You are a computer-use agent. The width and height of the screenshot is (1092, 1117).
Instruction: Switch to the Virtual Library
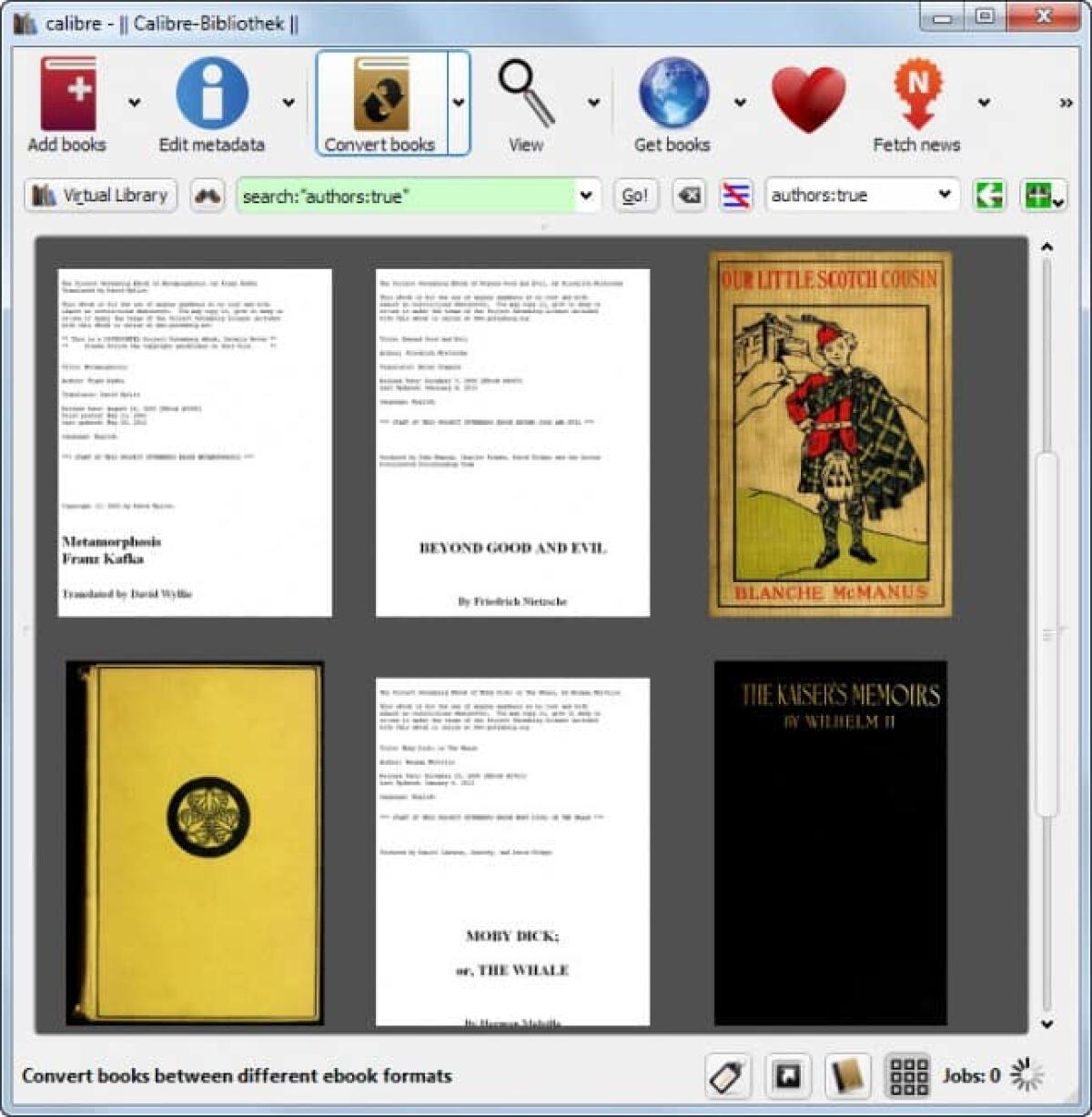[x=100, y=195]
